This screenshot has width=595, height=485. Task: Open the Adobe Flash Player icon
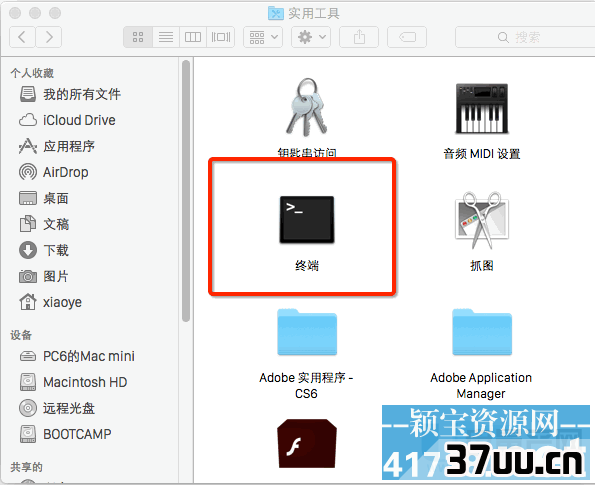[307, 443]
